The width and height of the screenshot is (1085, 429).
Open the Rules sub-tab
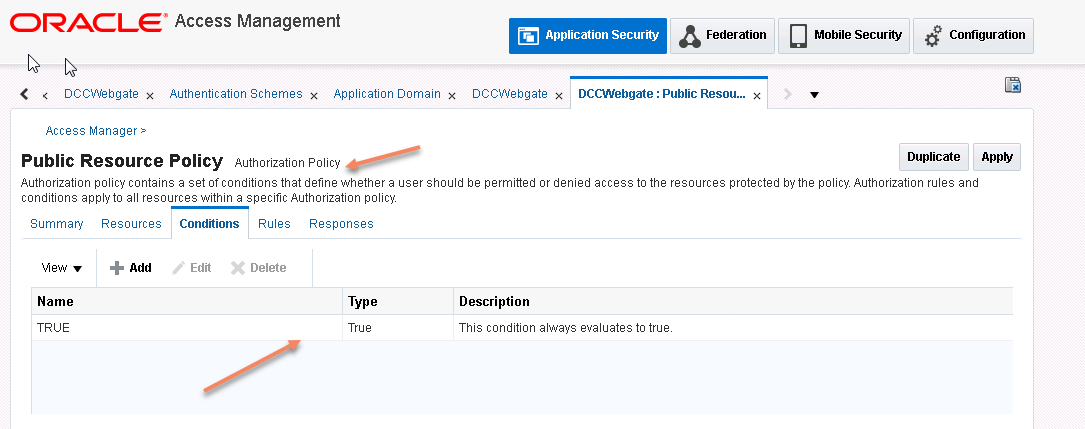coord(274,223)
